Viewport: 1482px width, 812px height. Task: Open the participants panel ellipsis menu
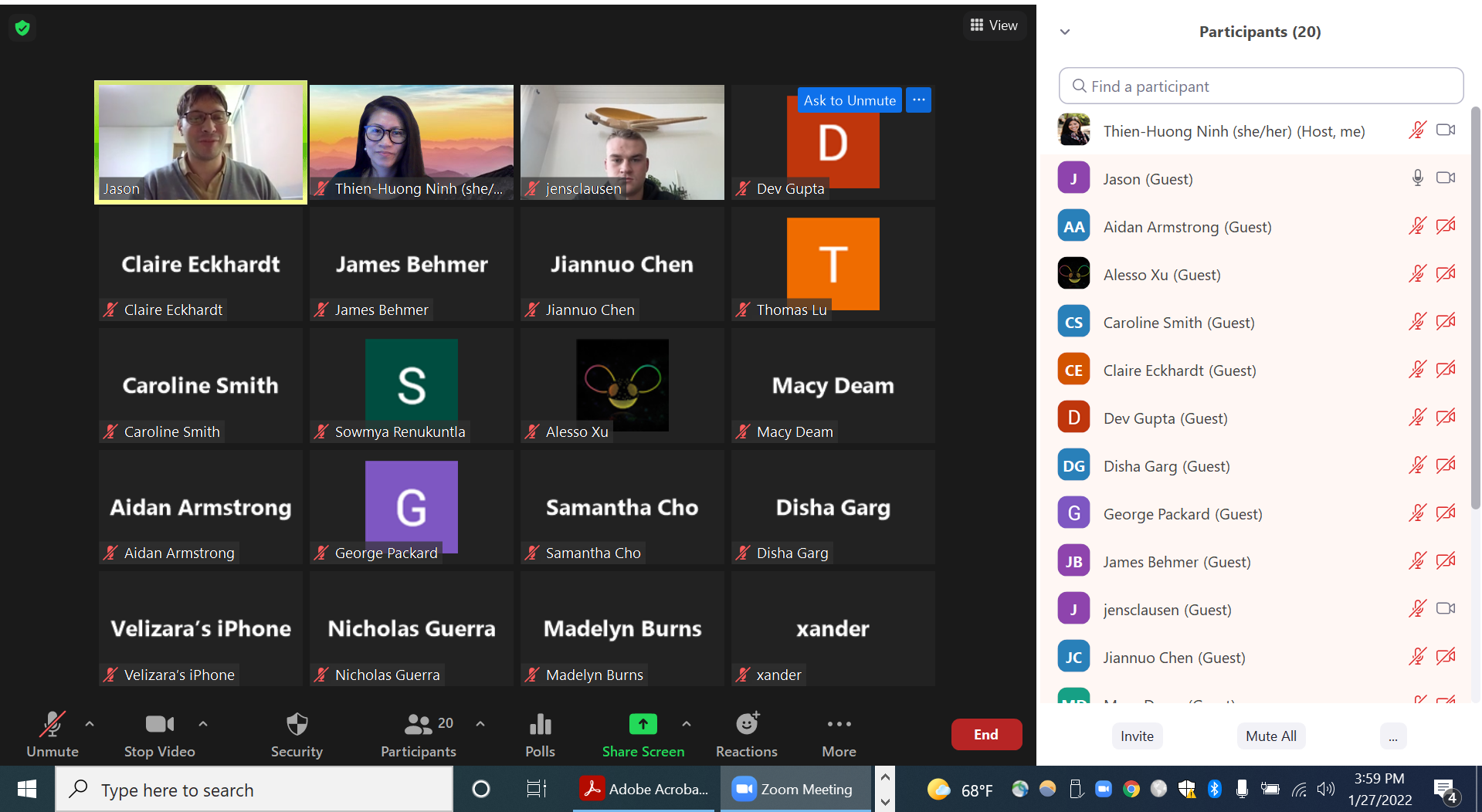coord(1392,736)
